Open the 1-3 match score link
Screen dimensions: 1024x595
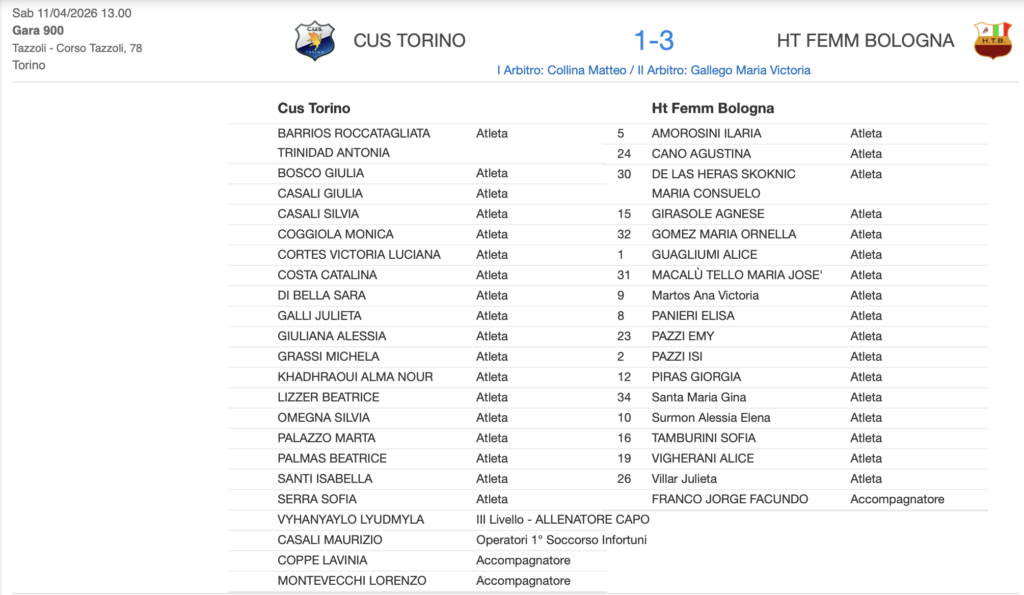pos(654,41)
